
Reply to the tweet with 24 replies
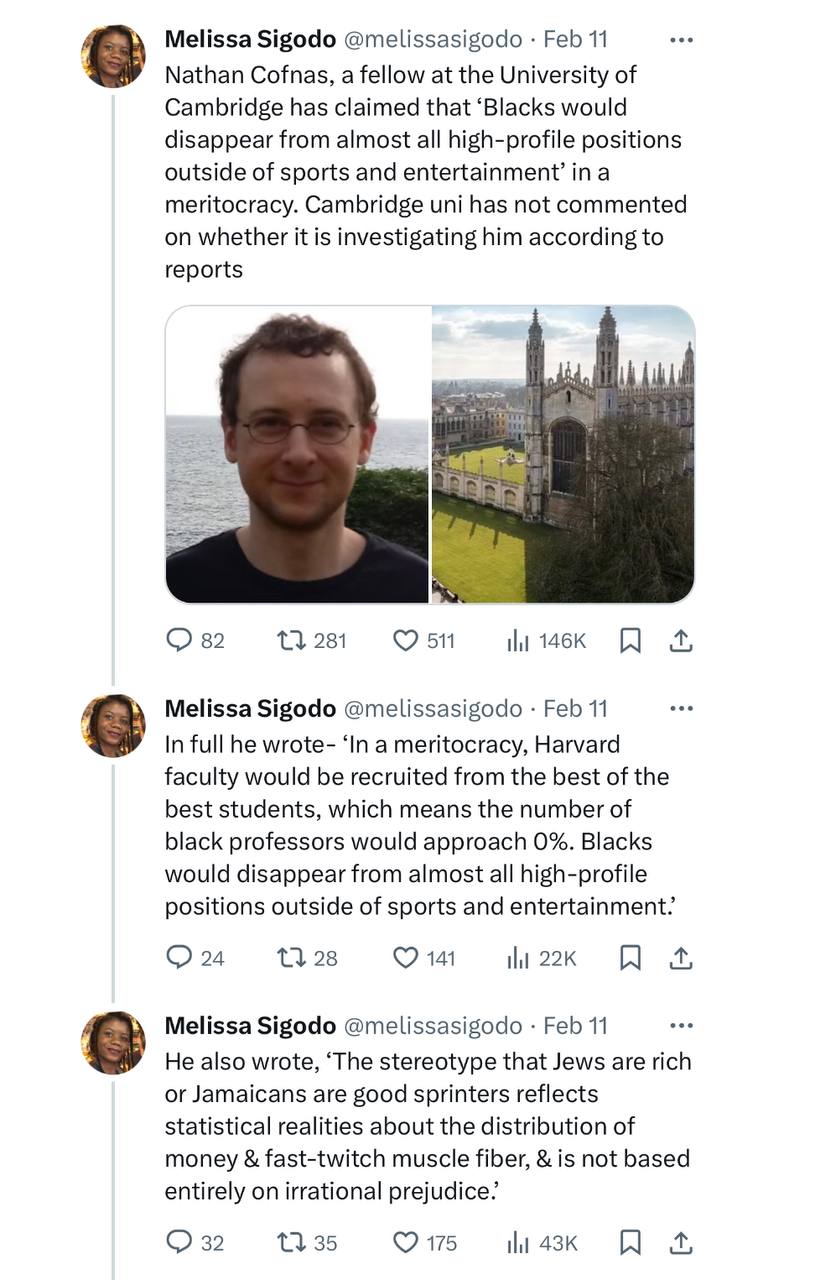pyautogui.click(x=180, y=958)
